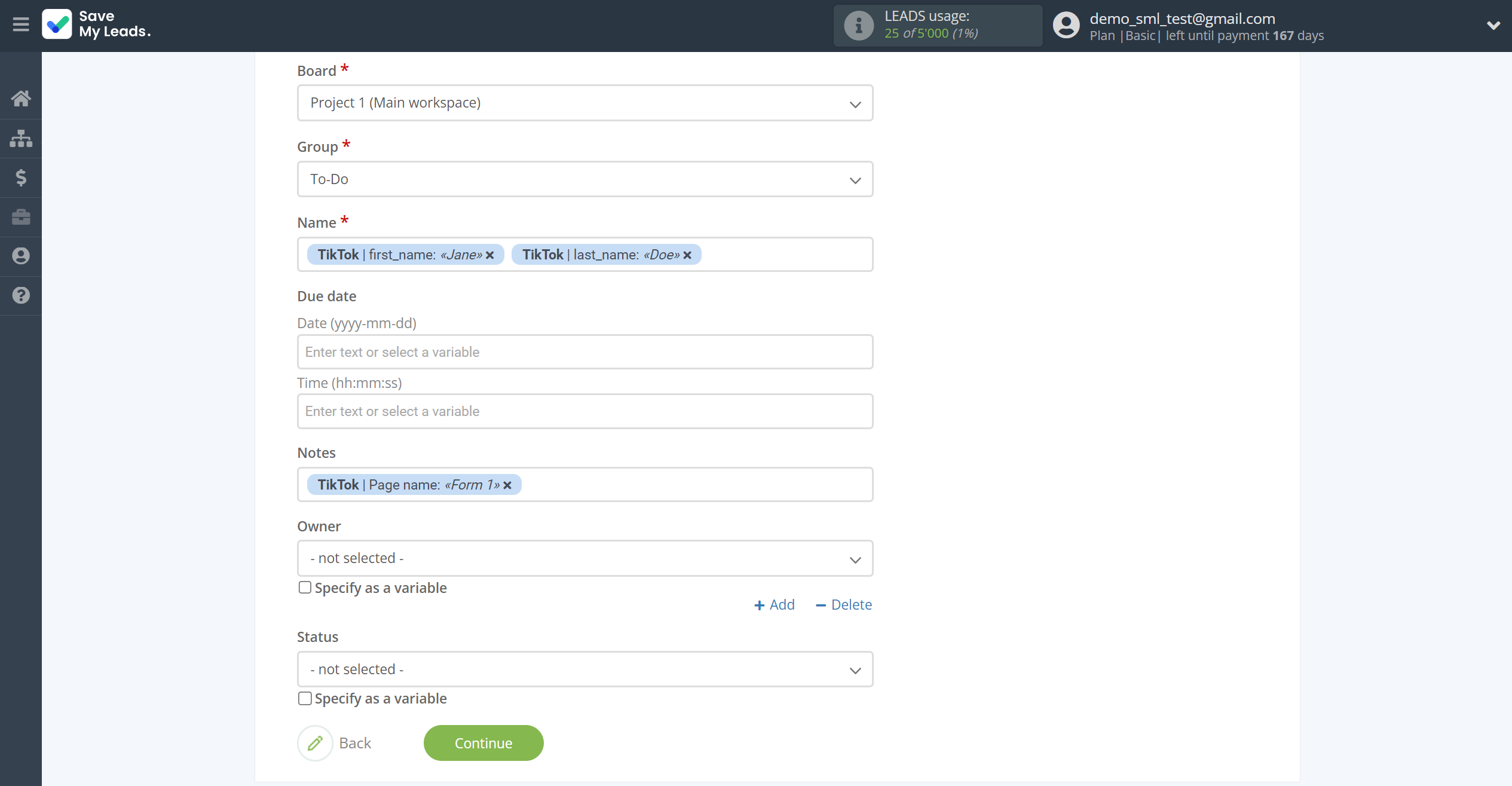
Task: Click the account avatar icon
Action: [1066, 25]
